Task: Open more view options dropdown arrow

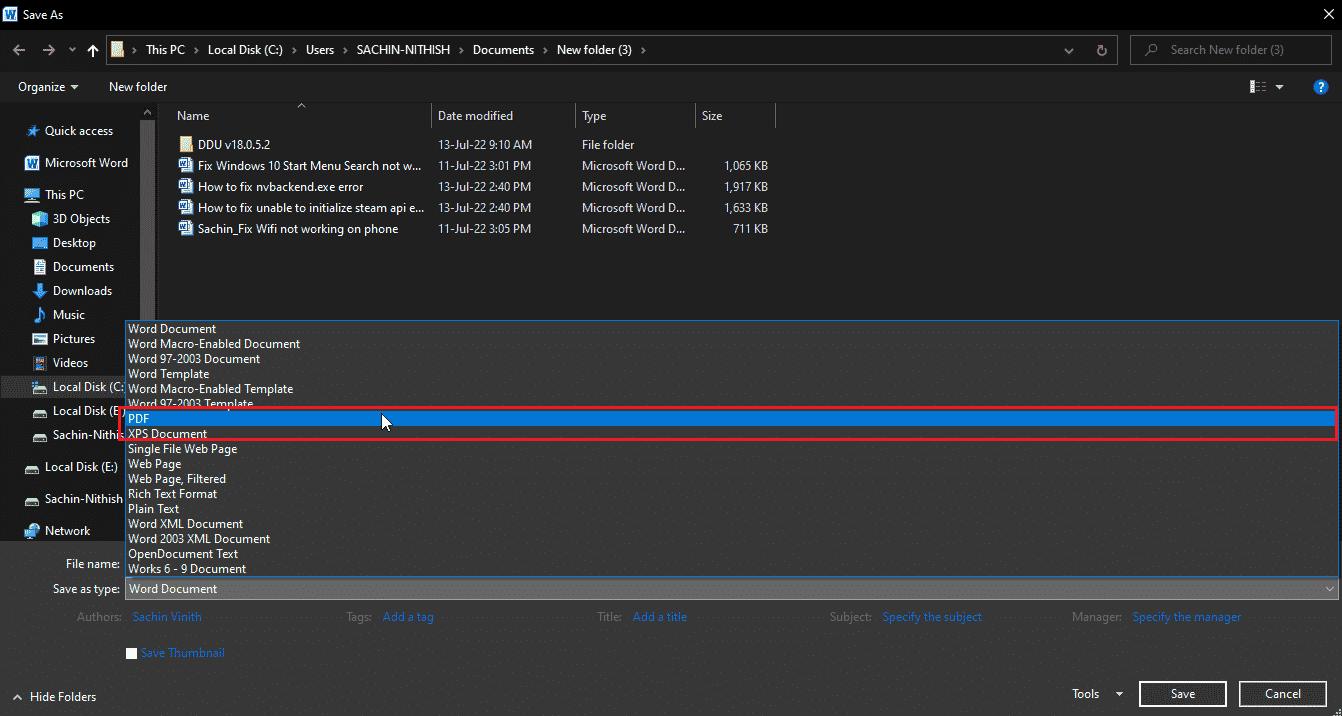Action: (x=1280, y=87)
